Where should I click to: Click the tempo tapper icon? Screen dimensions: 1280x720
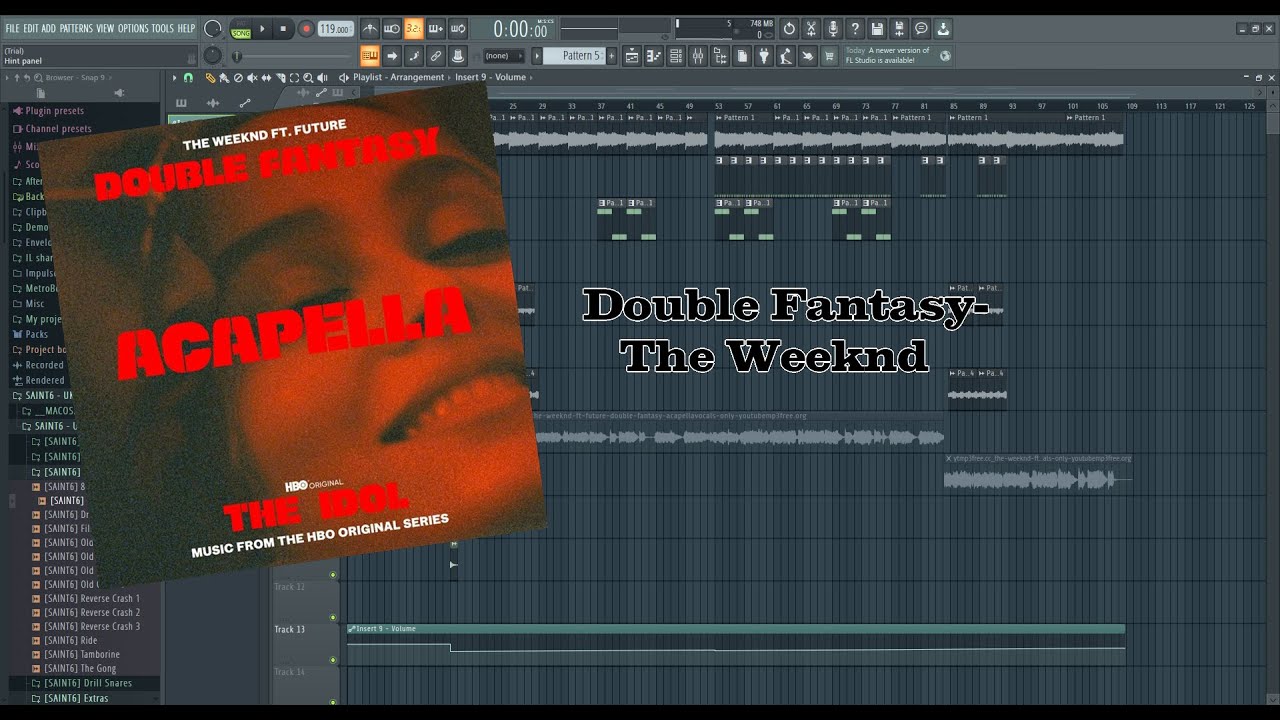pyautogui.click(x=786, y=56)
